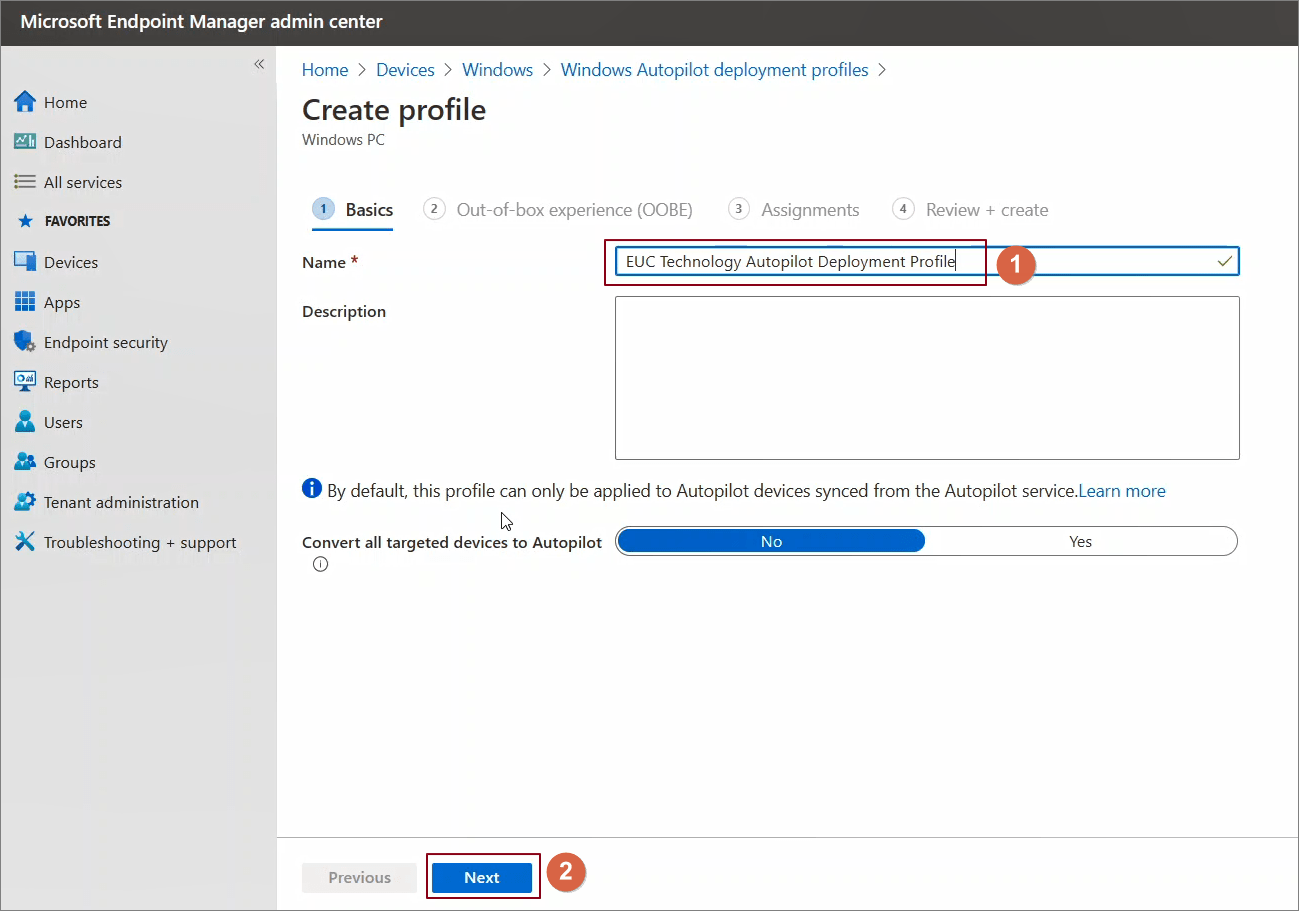Viewport: 1299px width, 911px height.
Task: Open Dashboard in the sidebar
Action: coord(82,142)
